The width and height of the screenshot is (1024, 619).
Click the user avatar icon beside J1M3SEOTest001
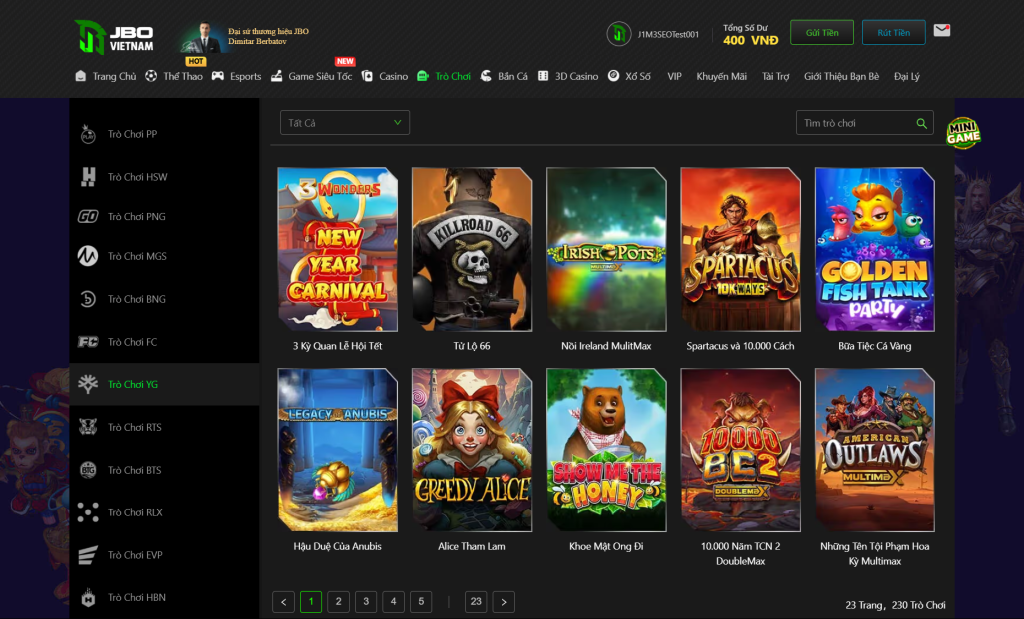pyautogui.click(x=618, y=34)
